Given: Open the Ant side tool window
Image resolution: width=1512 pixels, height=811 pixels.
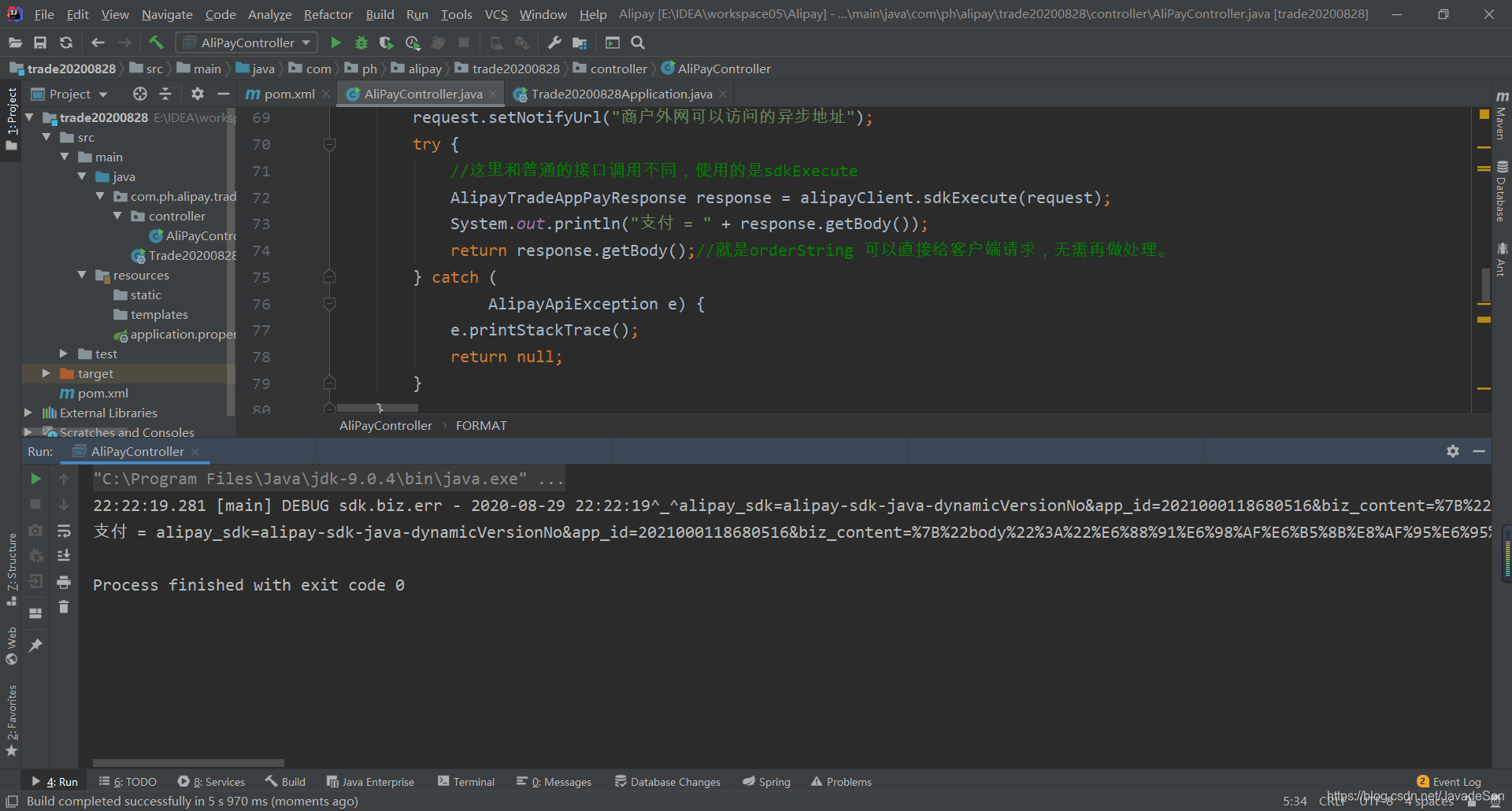Looking at the screenshot, I should 1502,259.
